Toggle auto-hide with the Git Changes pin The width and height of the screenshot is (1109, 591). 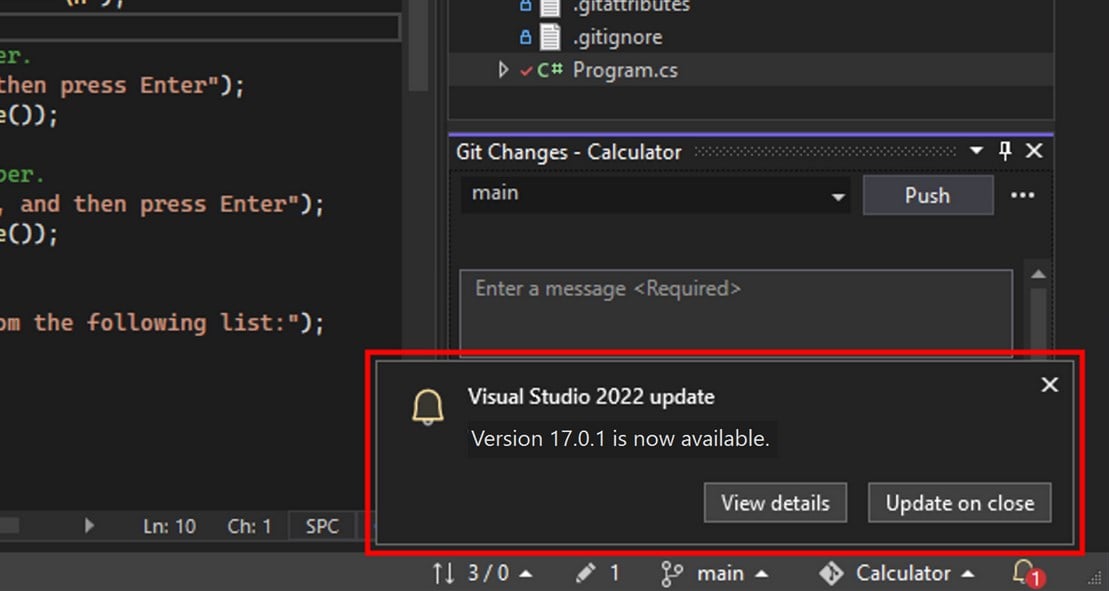click(x=1004, y=151)
